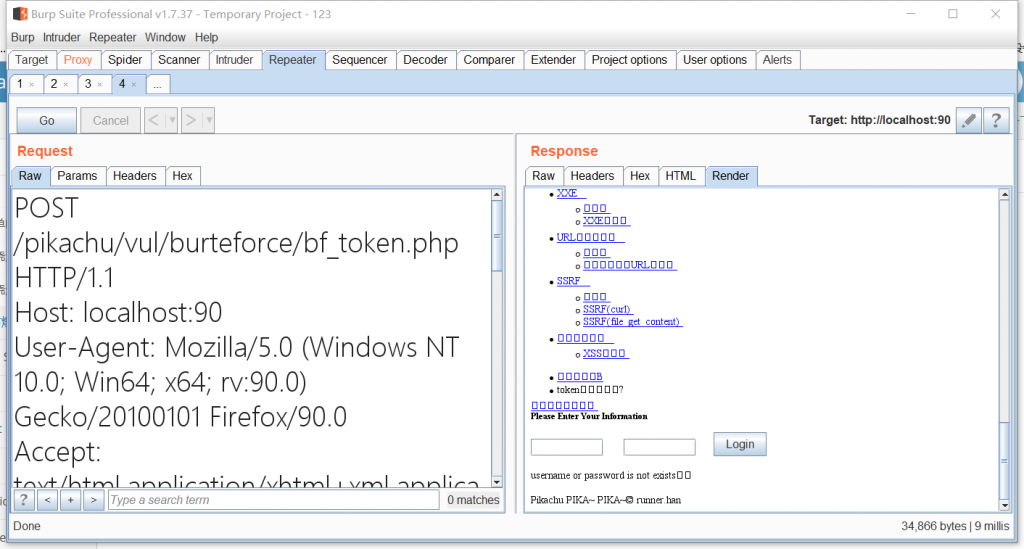Open the back history dropdown arrow
Image resolution: width=1024 pixels, height=549 pixels.
(172, 120)
